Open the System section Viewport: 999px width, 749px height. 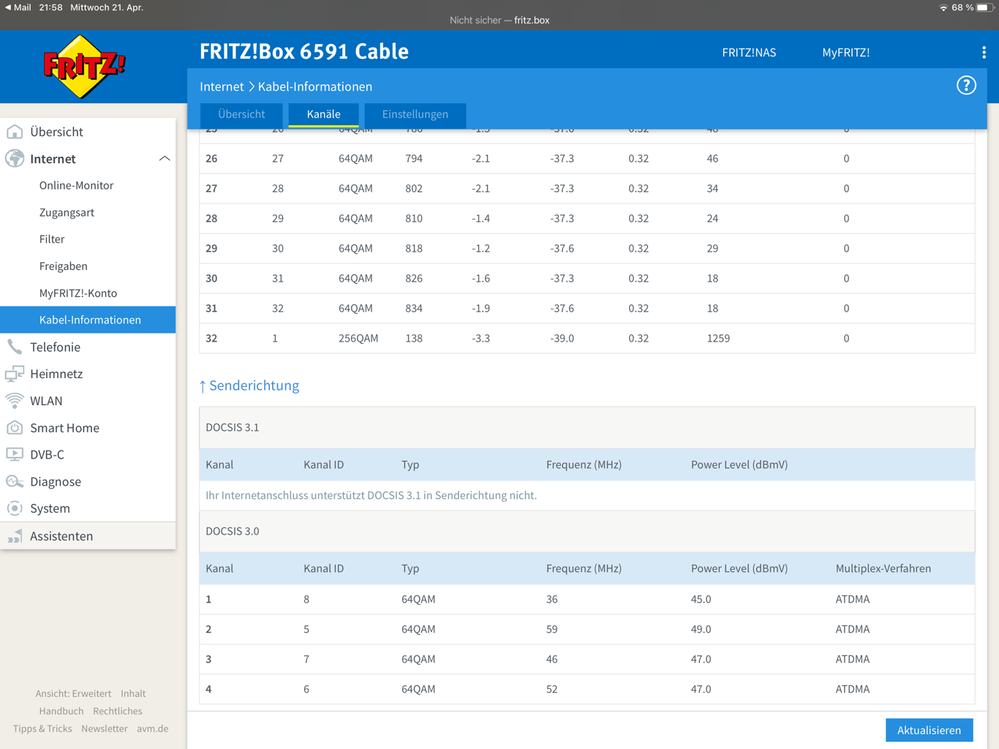click(50, 509)
